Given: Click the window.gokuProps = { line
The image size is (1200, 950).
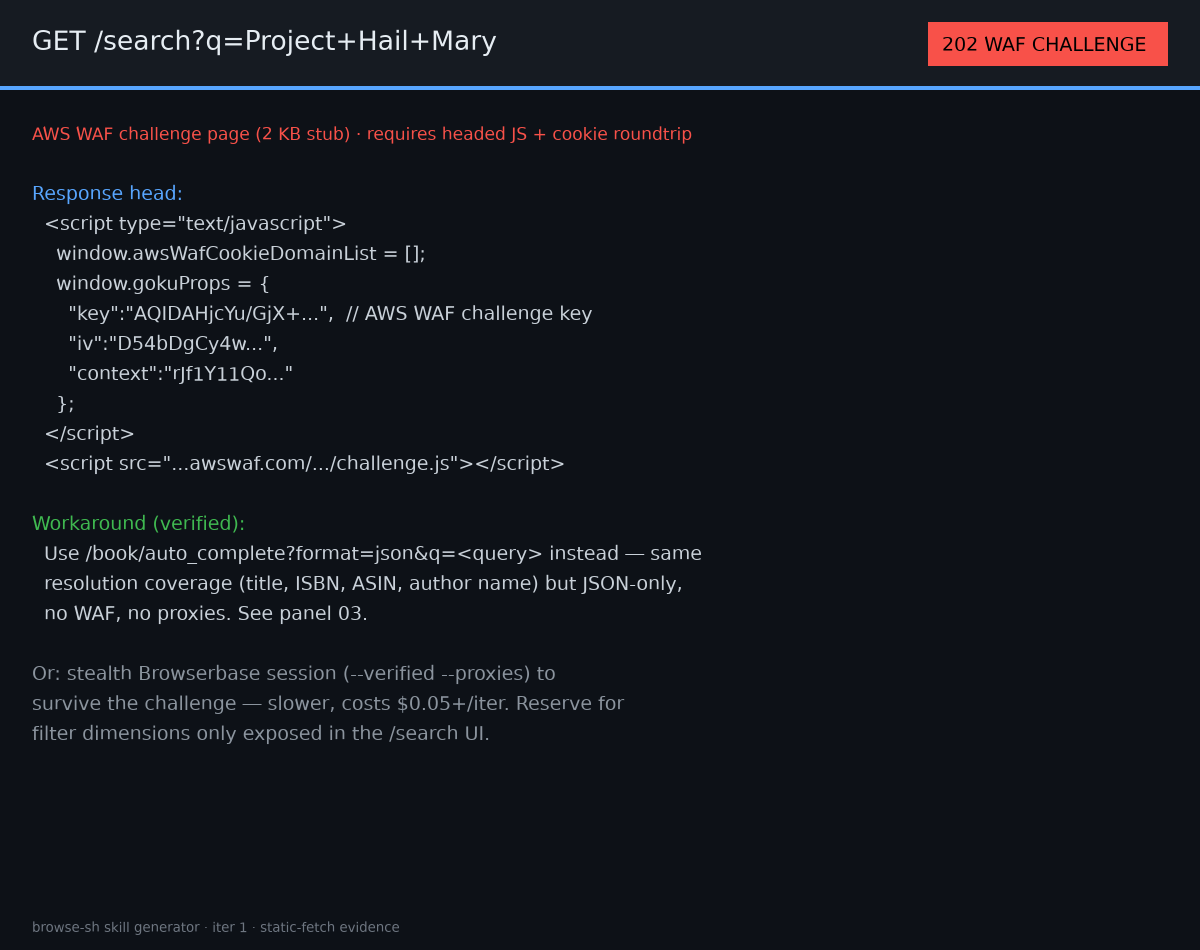Looking at the screenshot, I should click(163, 283).
